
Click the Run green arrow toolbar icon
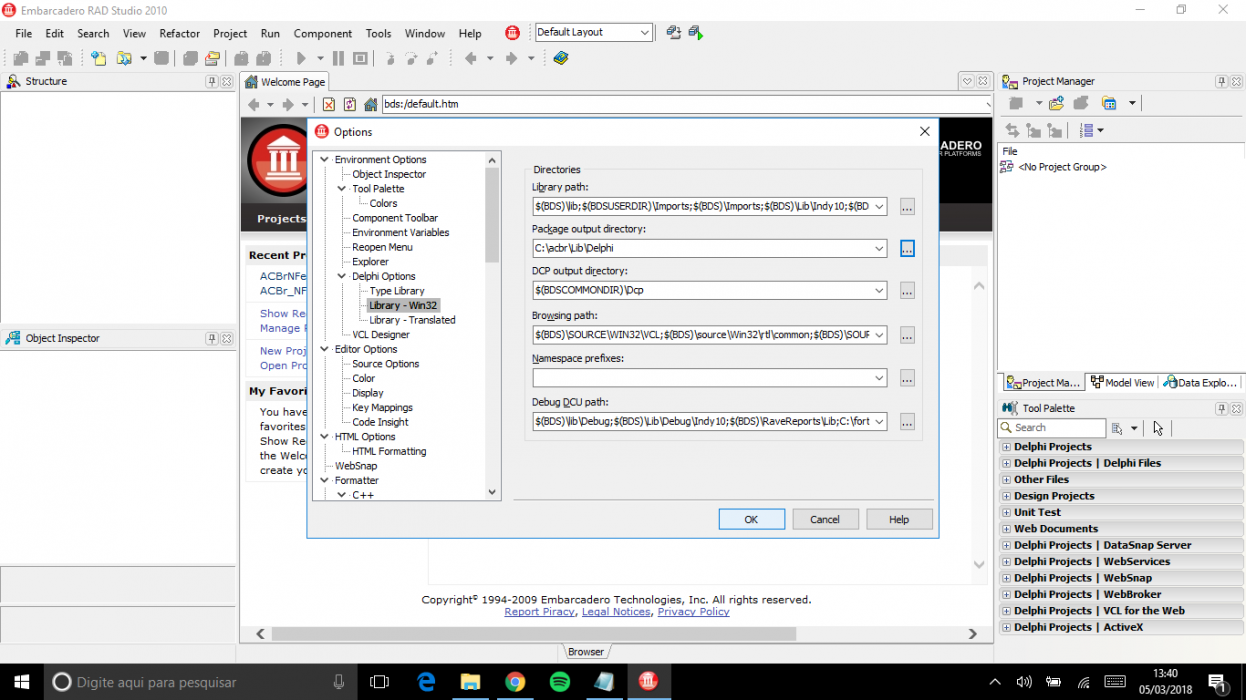coord(301,59)
